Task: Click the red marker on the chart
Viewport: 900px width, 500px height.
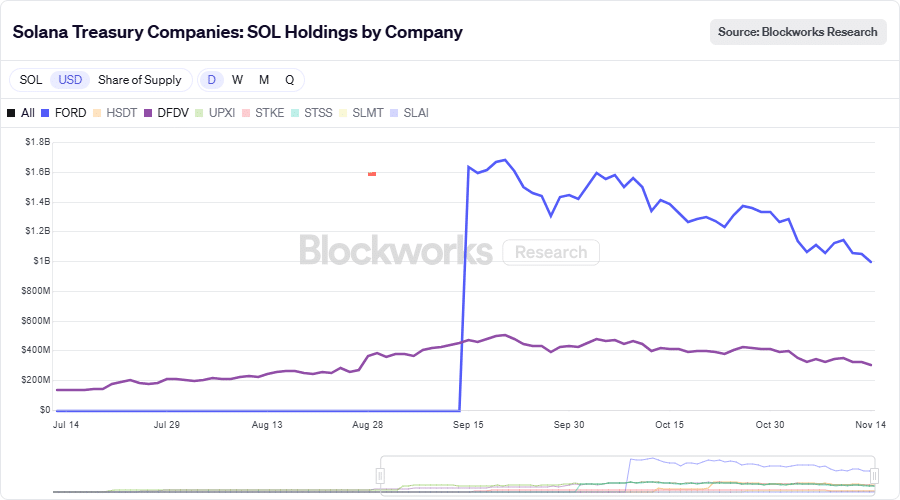Action: (372, 174)
